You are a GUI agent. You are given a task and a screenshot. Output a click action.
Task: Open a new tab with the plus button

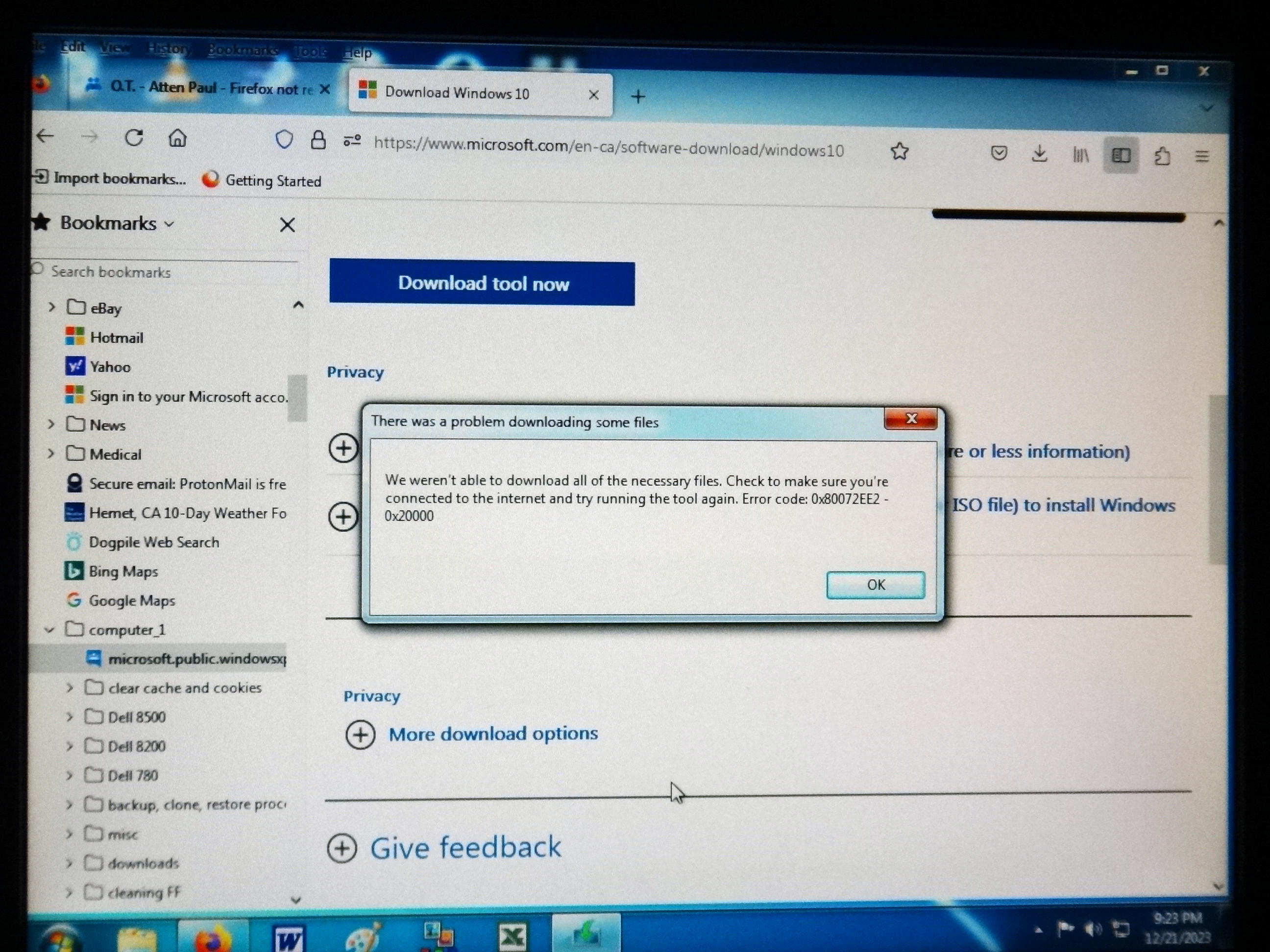[x=638, y=96]
